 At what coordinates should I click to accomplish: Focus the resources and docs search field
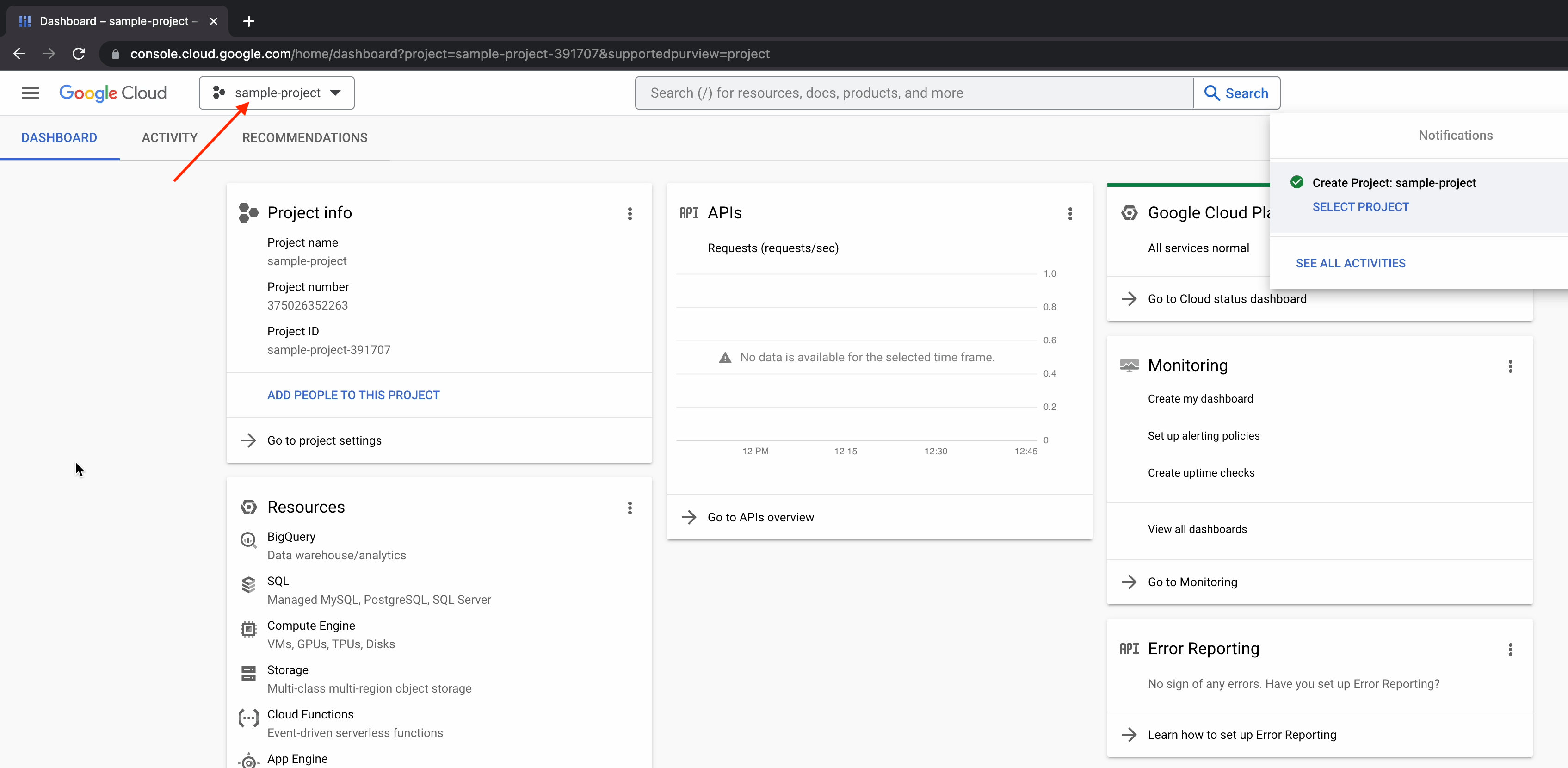(913, 93)
